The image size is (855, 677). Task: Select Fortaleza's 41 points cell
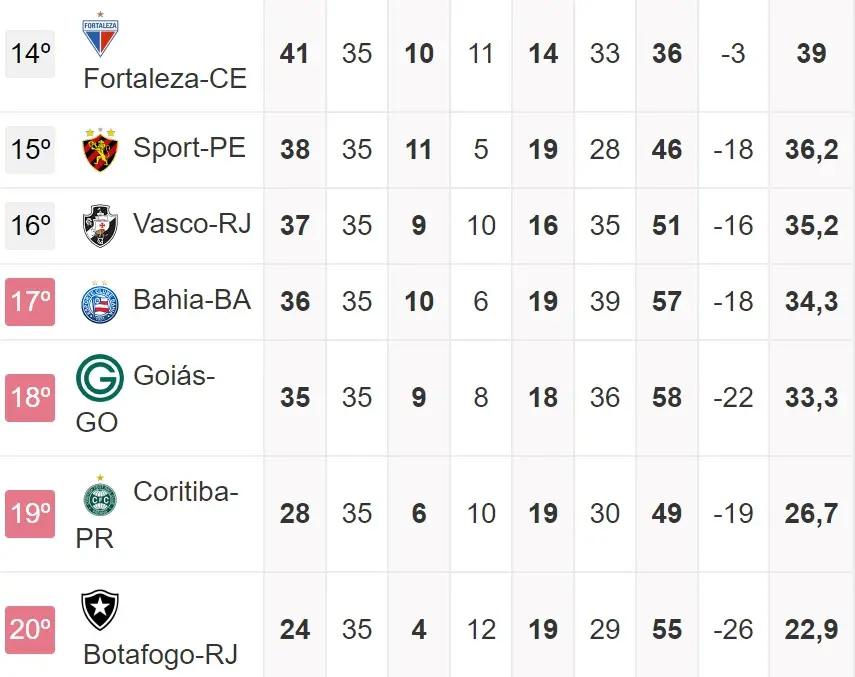(x=295, y=54)
